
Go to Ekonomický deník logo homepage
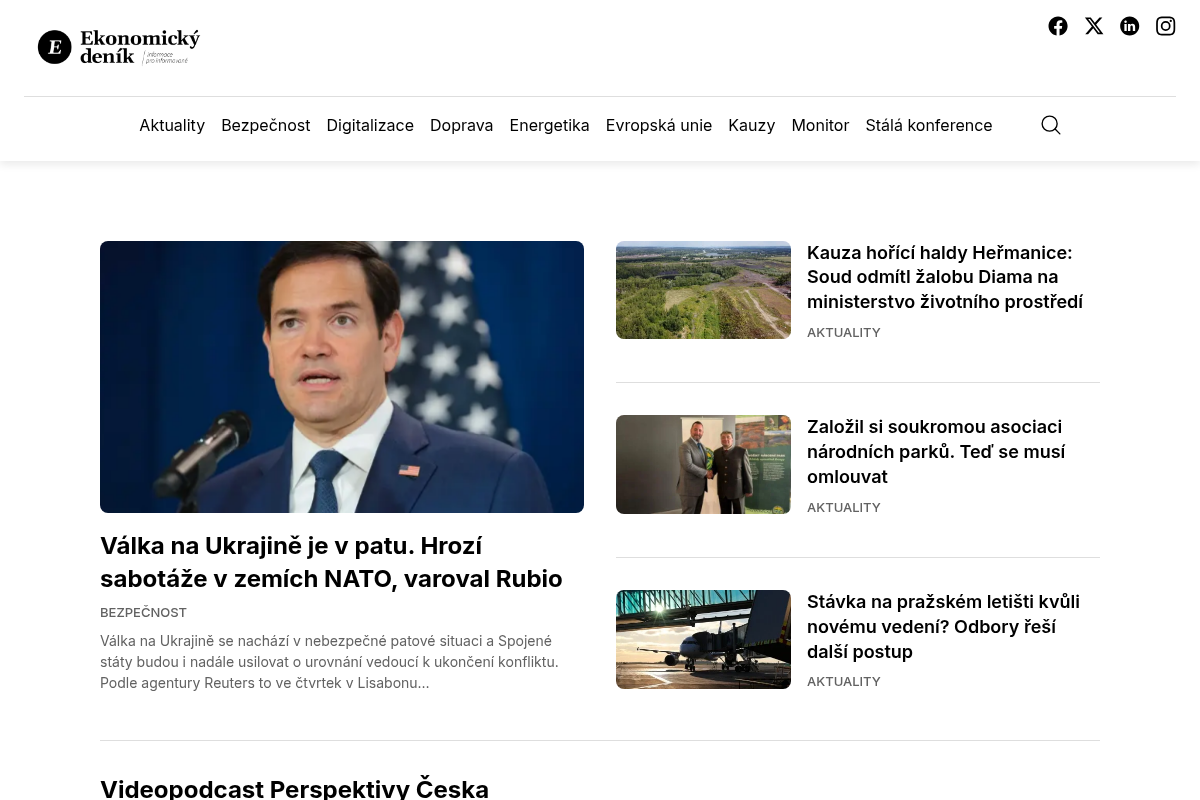tap(119, 47)
